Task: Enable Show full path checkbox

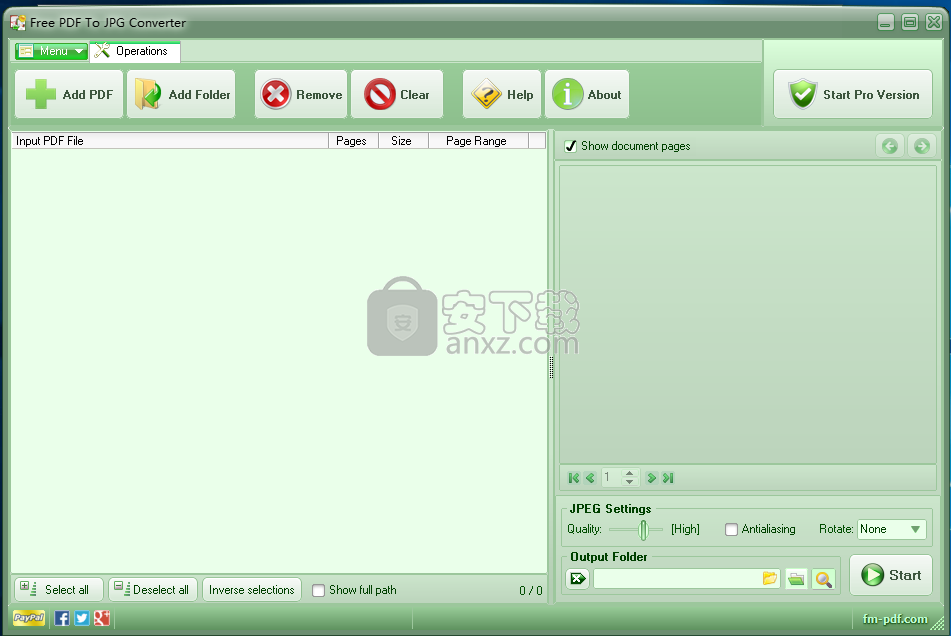Action: [318, 590]
